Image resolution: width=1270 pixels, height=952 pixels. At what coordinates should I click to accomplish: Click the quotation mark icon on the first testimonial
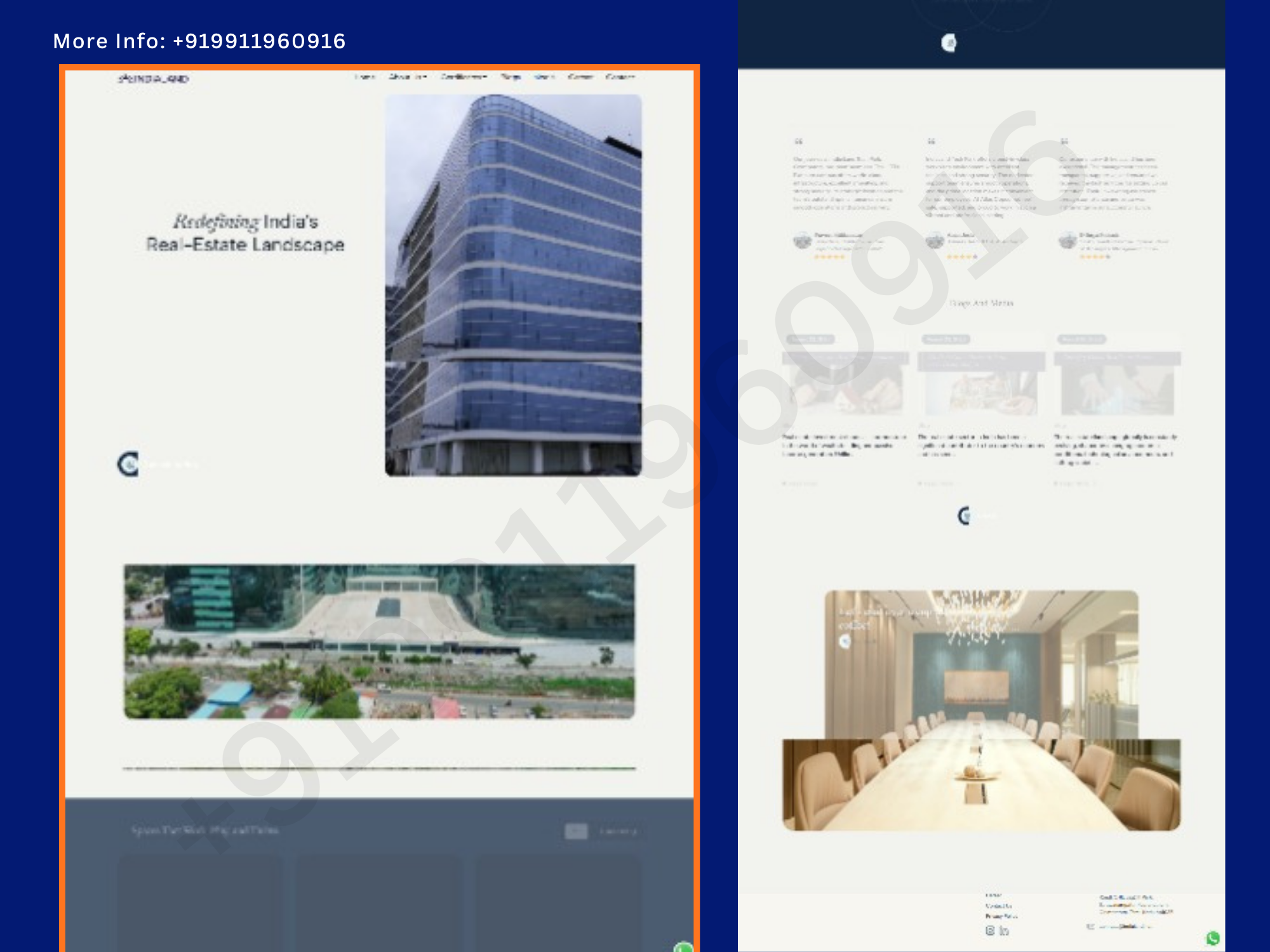tap(798, 142)
